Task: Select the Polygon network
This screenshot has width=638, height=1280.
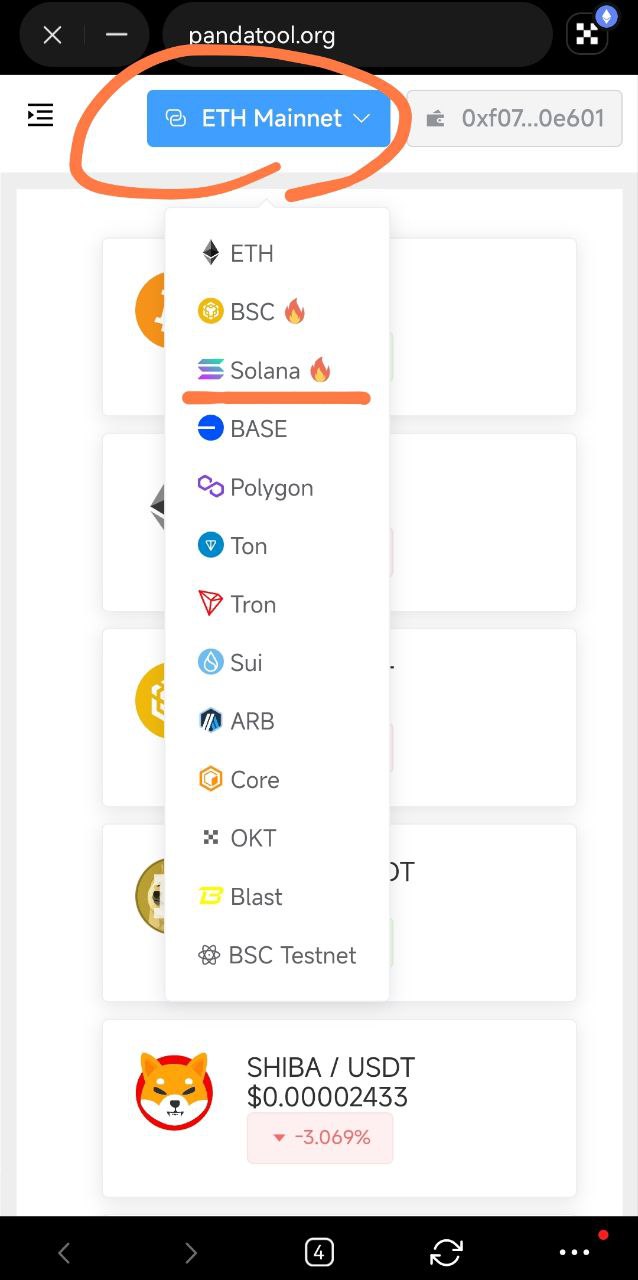Action: coord(270,487)
